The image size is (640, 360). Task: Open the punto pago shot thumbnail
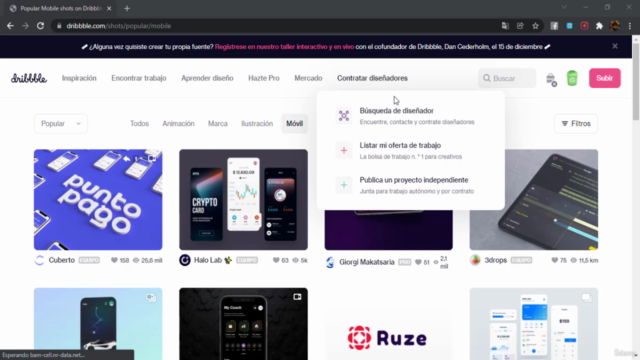pyautogui.click(x=98, y=200)
